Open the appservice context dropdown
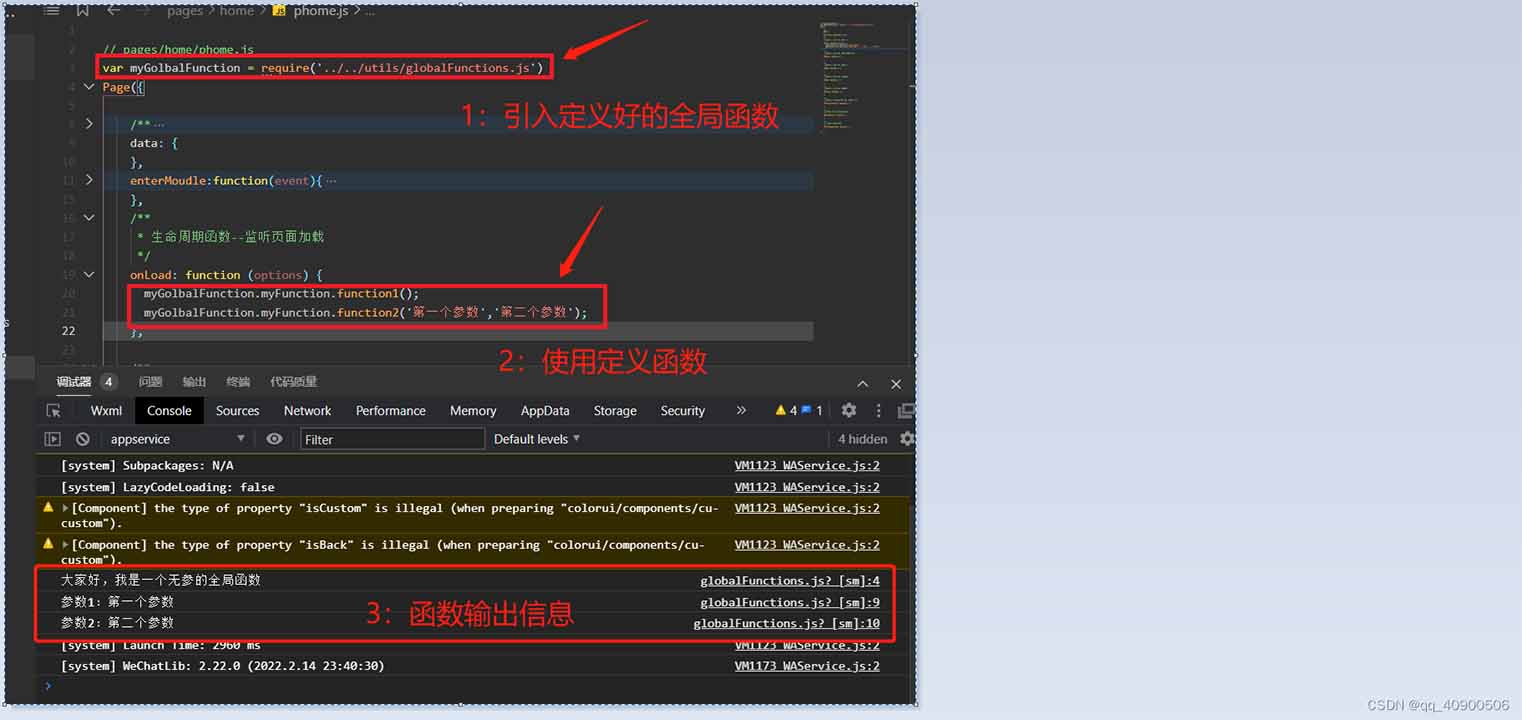 [x=177, y=439]
